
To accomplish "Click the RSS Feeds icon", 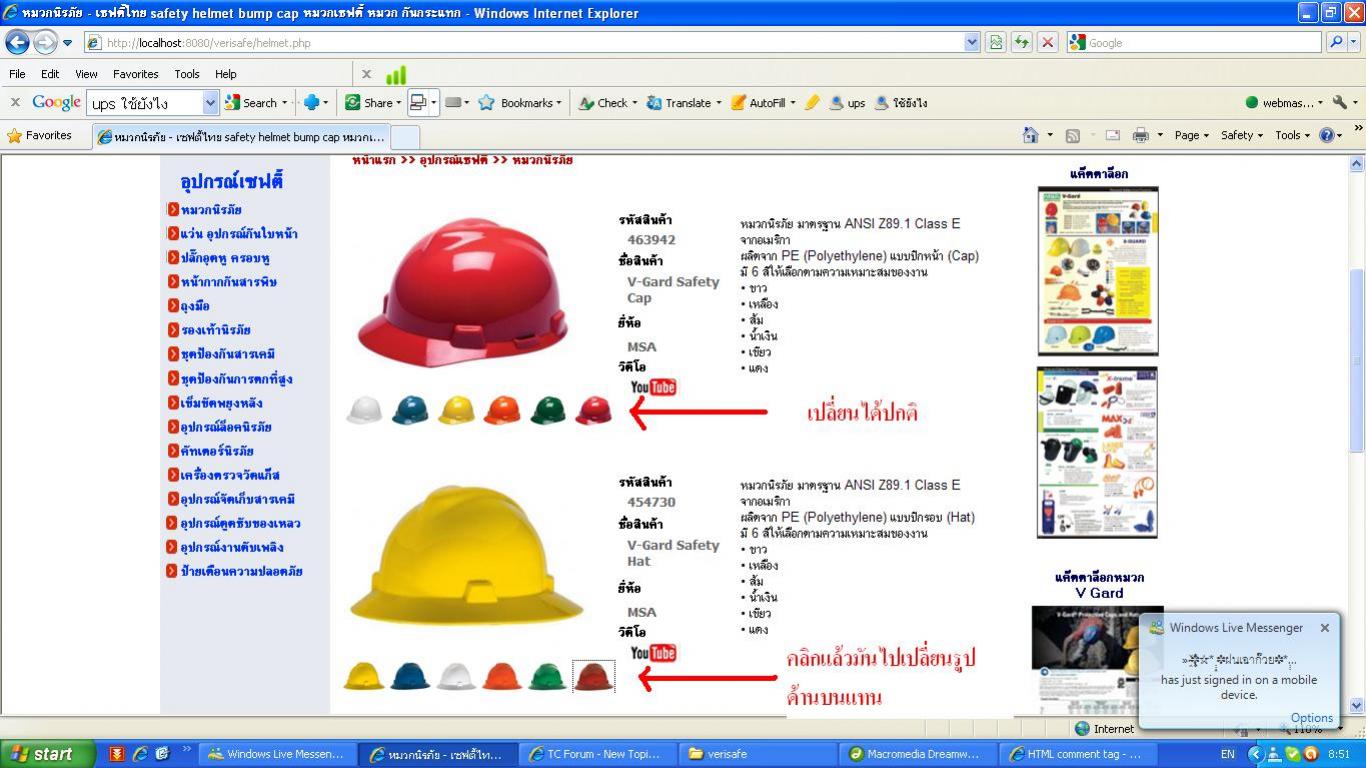I will pos(1073,135).
